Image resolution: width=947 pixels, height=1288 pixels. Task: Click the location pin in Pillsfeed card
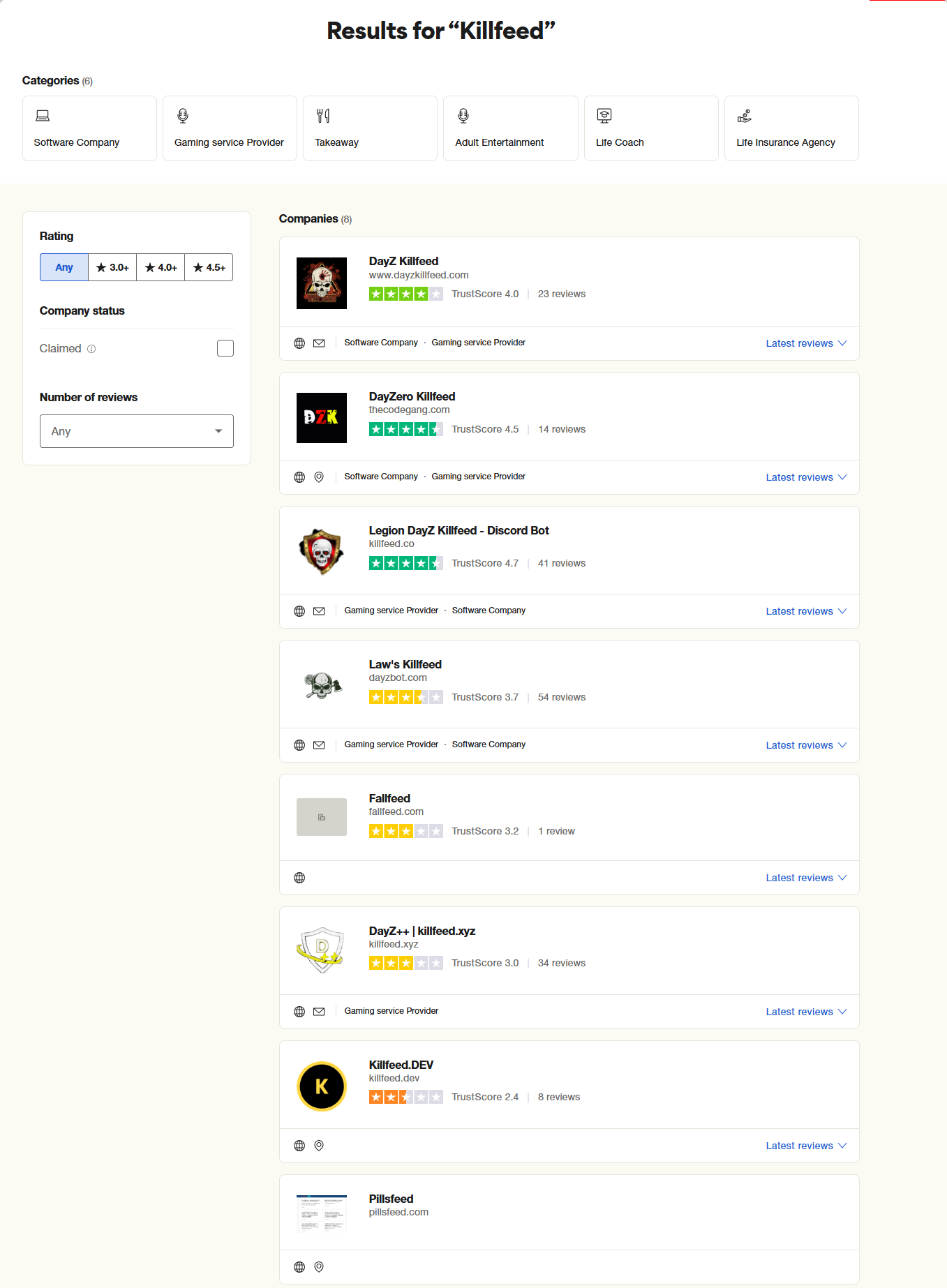(319, 1267)
